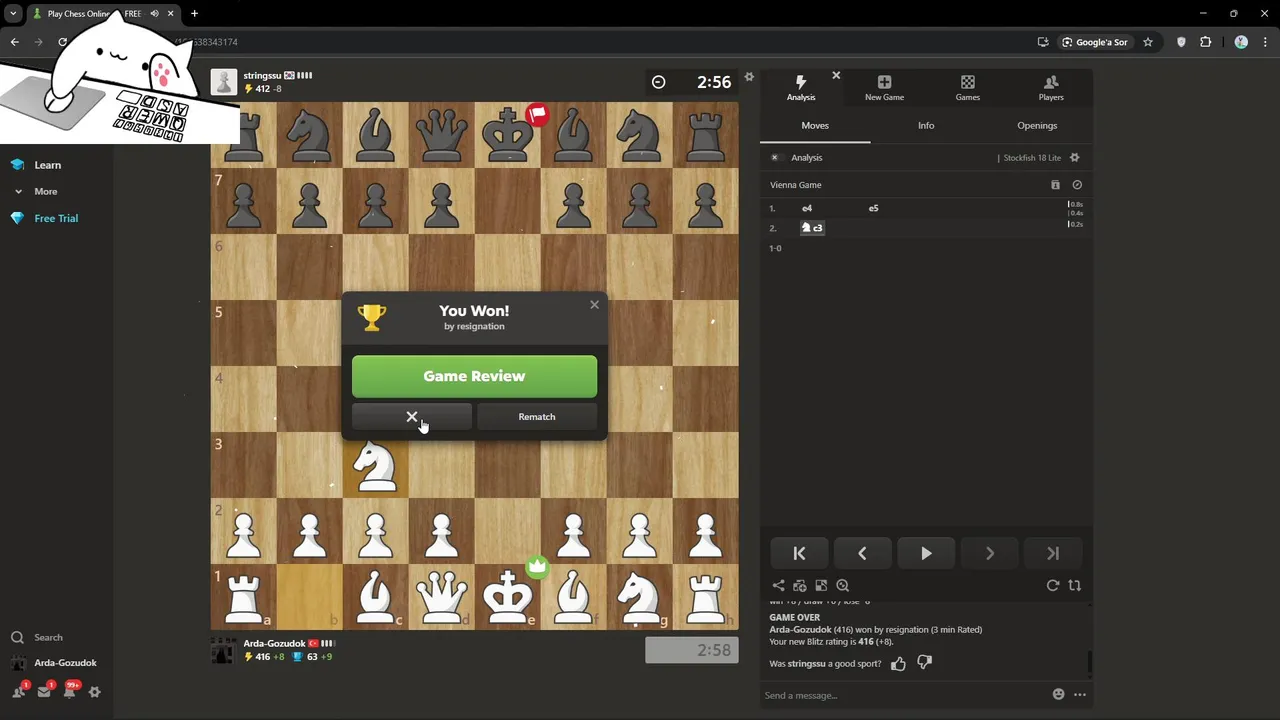The width and height of the screenshot is (1280, 720).
Task: Select move e5 in move list
Action: click(873, 208)
